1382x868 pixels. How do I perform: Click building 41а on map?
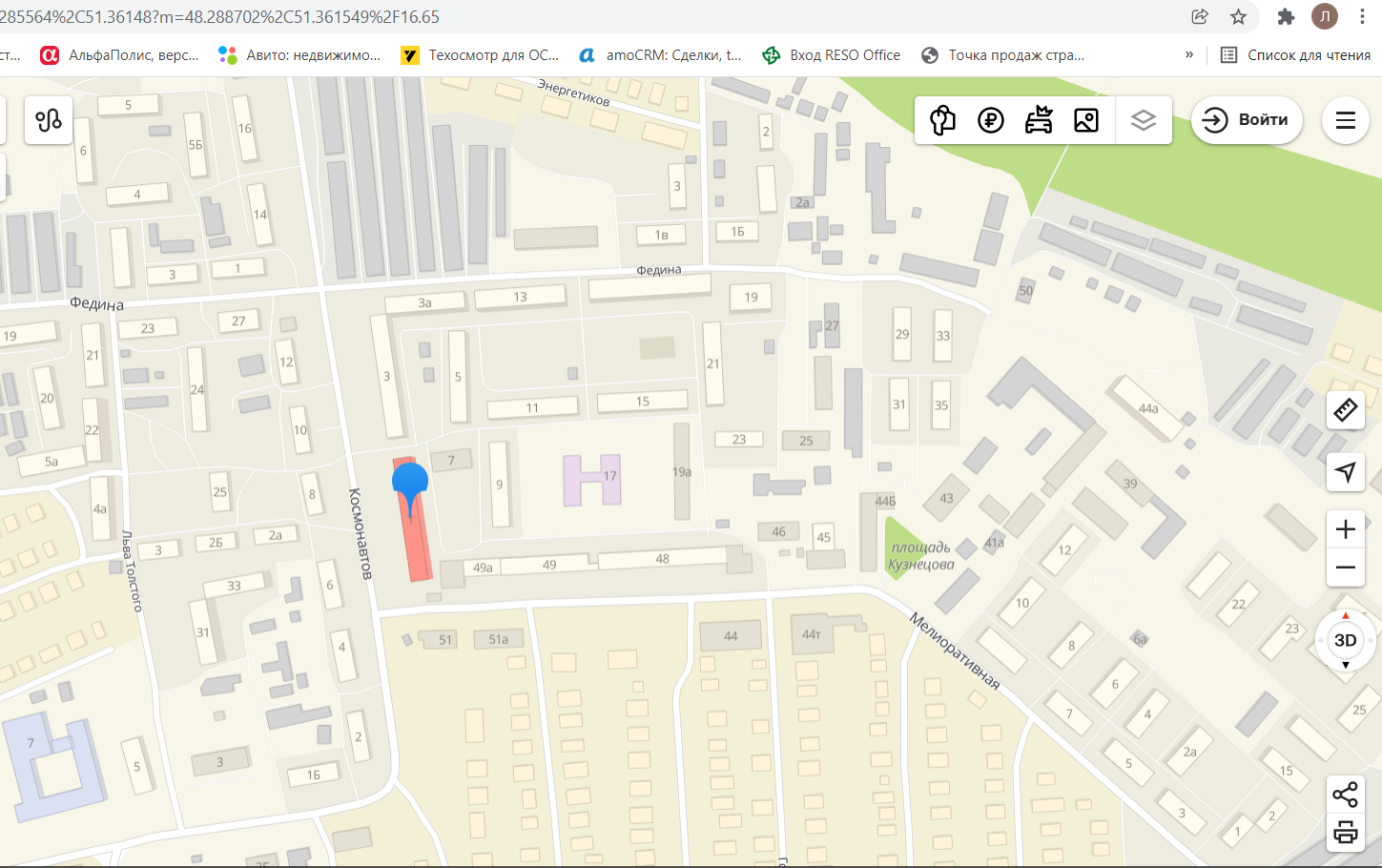pos(995,542)
